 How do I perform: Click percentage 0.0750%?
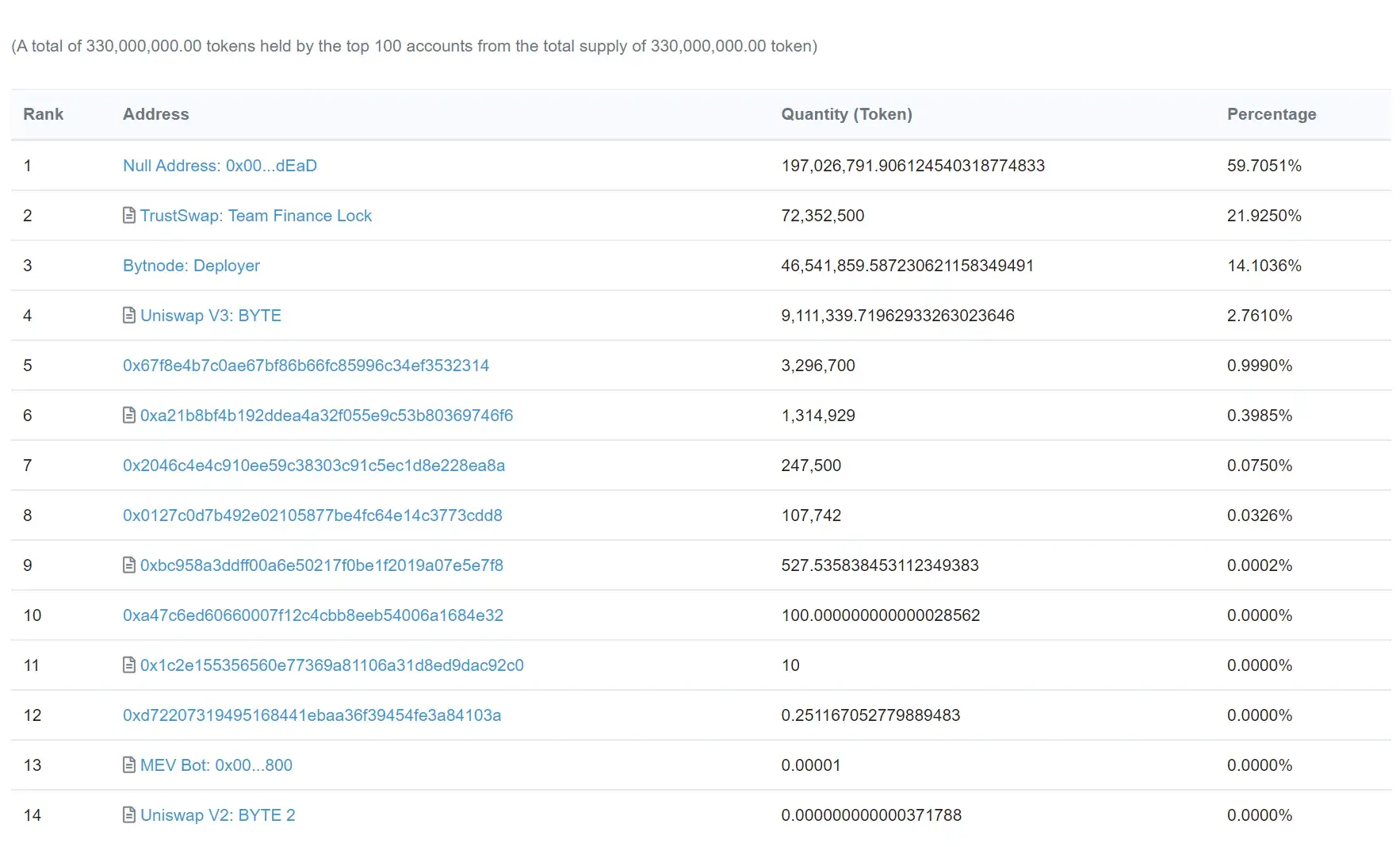(x=1260, y=466)
